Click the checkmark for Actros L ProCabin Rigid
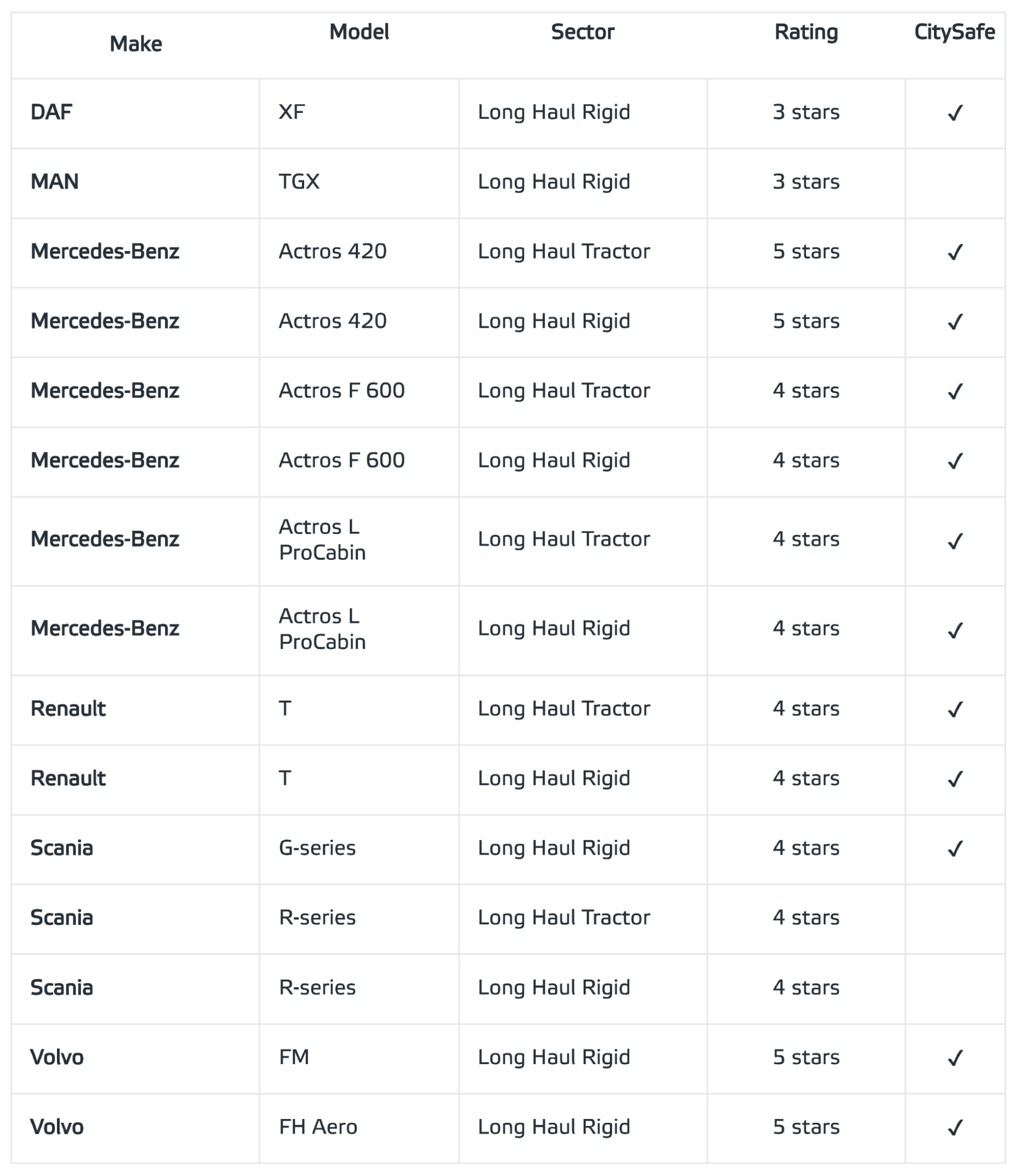The width and height of the screenshot is (1021, 1176). 955,630
